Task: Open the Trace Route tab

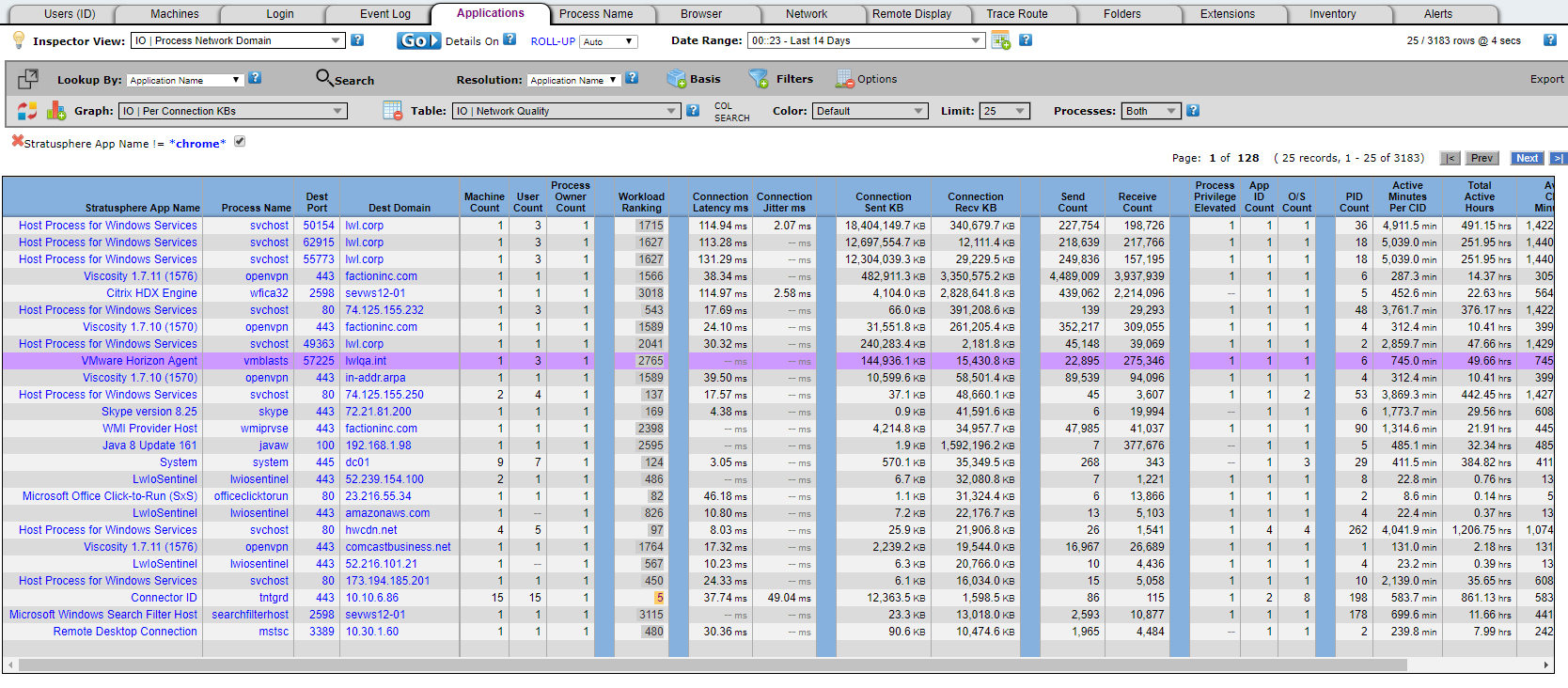Action: (x=1017, y=14)
